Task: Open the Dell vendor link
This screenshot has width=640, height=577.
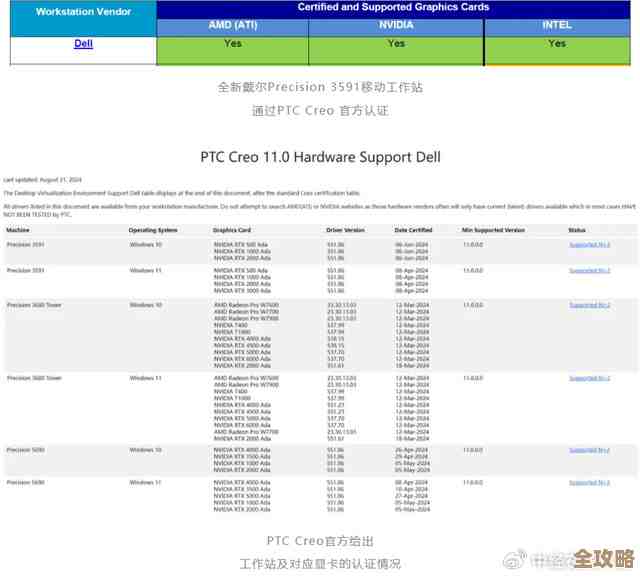Action: point(83,44)
